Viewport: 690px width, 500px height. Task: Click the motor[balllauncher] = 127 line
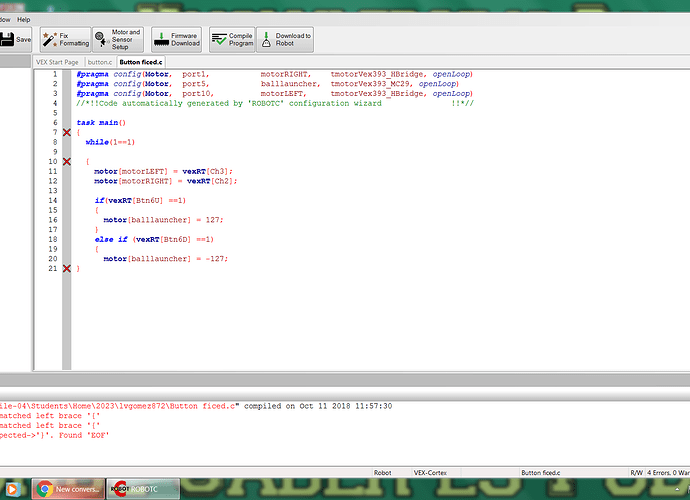pyautogui.click(x=163, y=220)
